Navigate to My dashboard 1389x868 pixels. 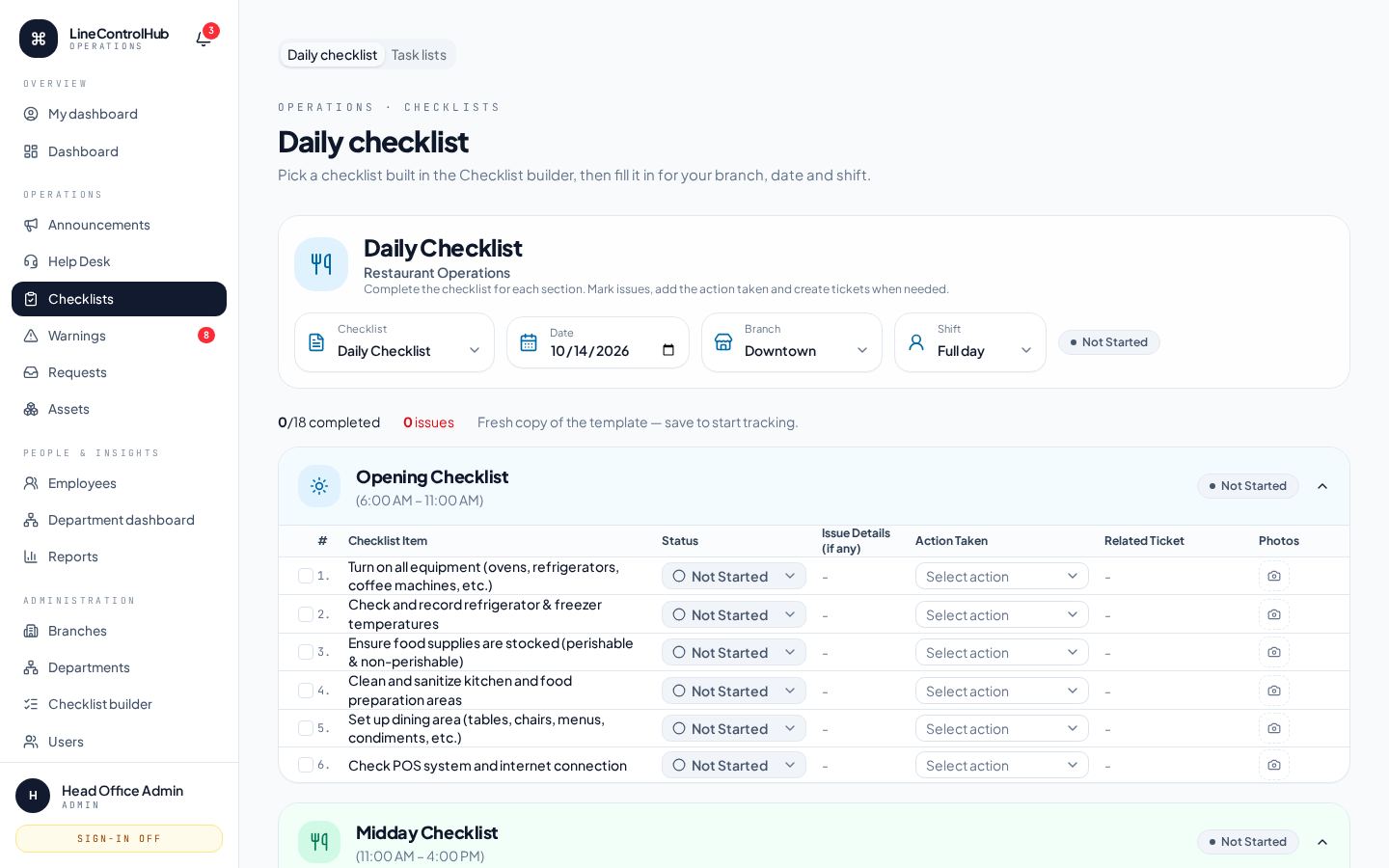click(x=119, y=114)
